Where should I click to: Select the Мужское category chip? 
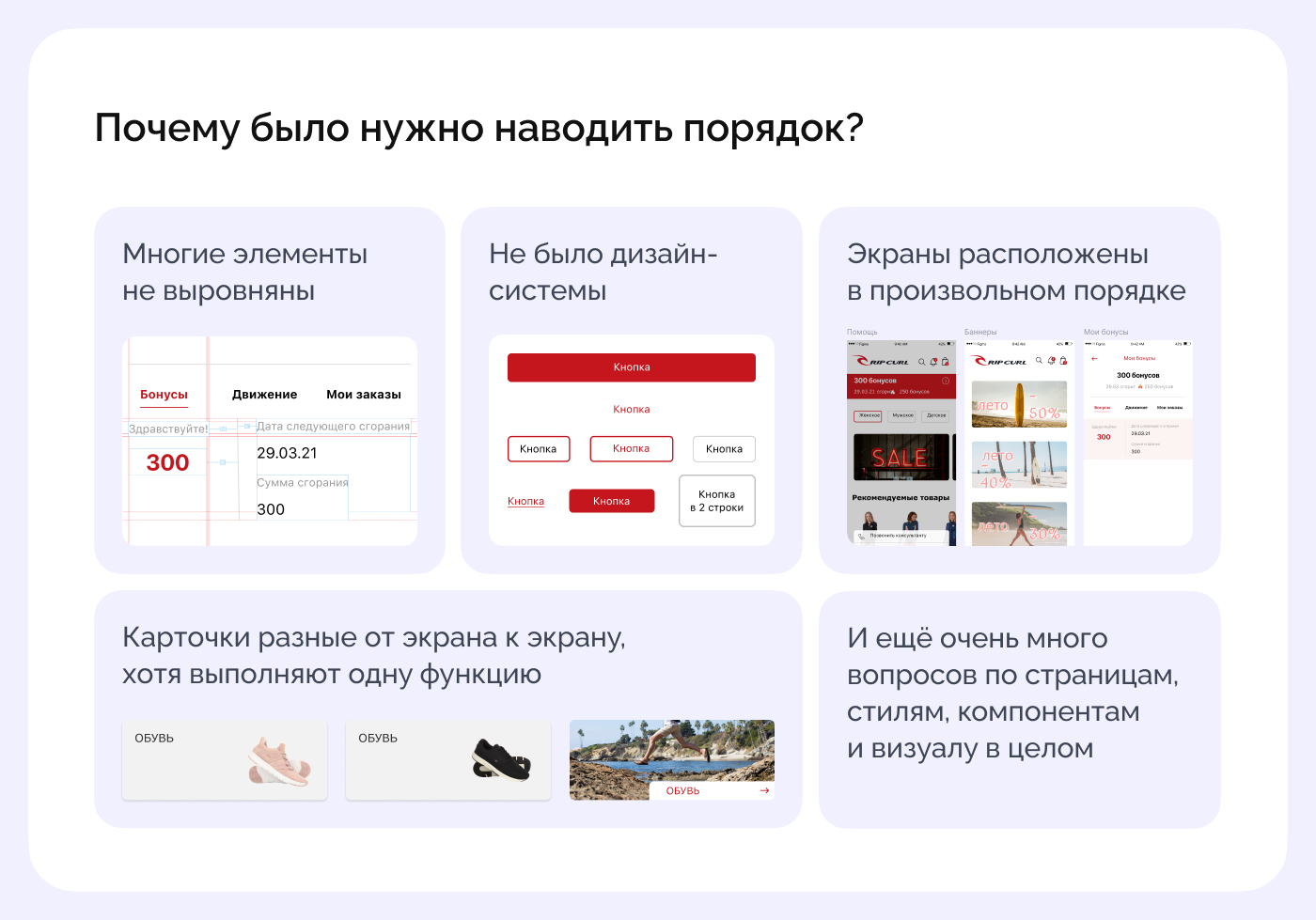902,415
